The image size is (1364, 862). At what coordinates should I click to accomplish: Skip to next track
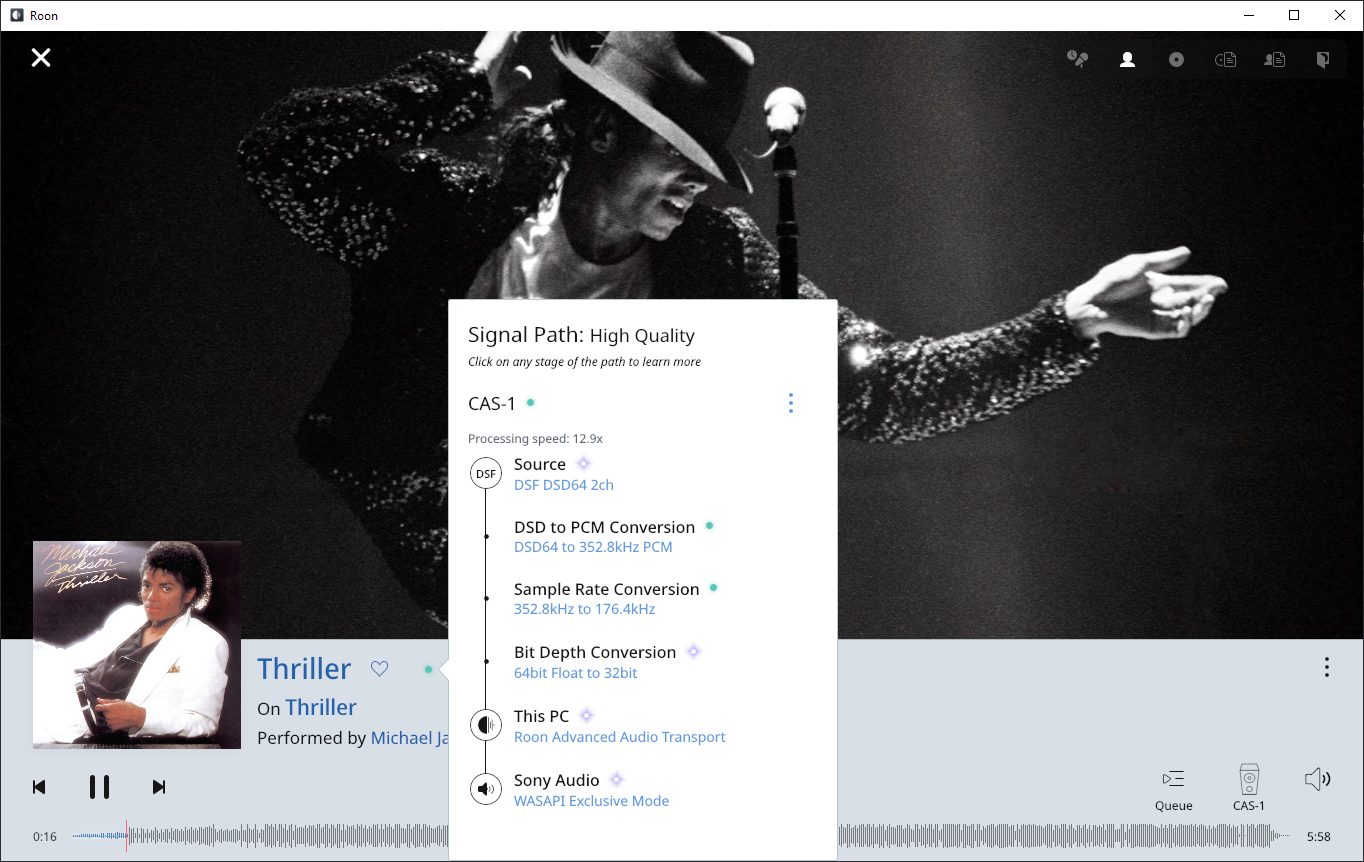coord(159,787)
